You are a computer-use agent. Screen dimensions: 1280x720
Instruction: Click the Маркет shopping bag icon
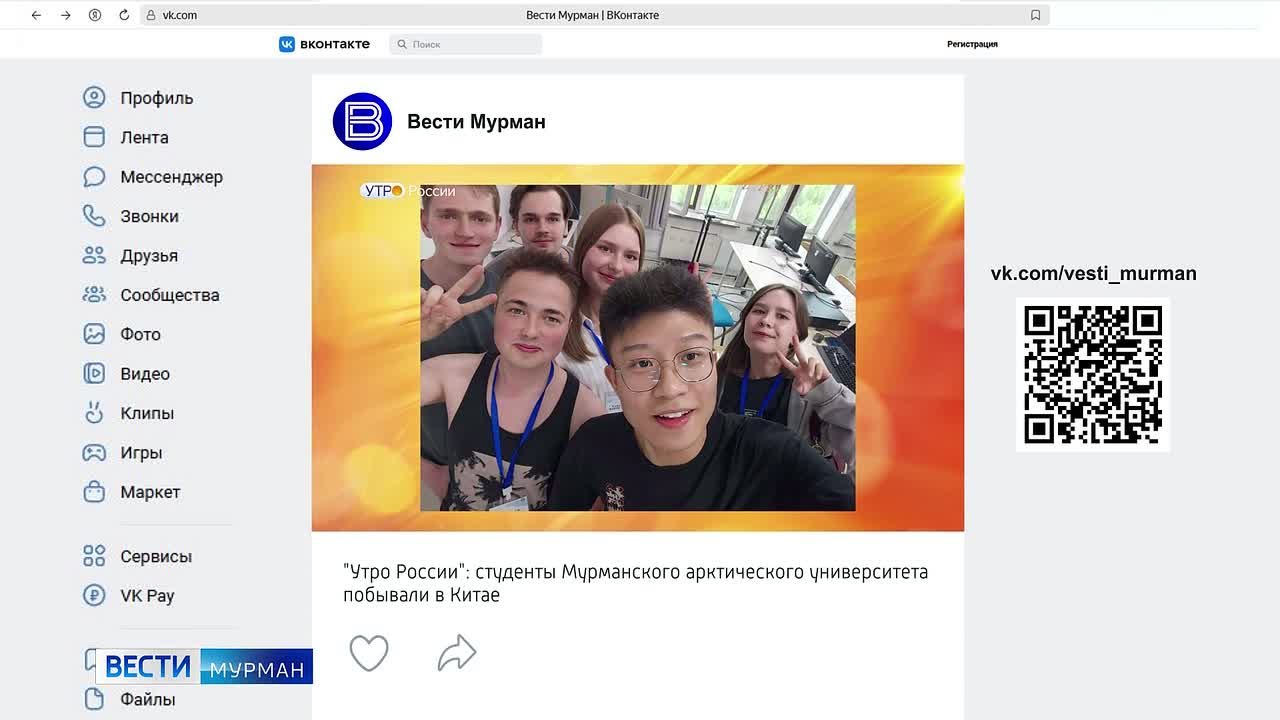point(94,491)
